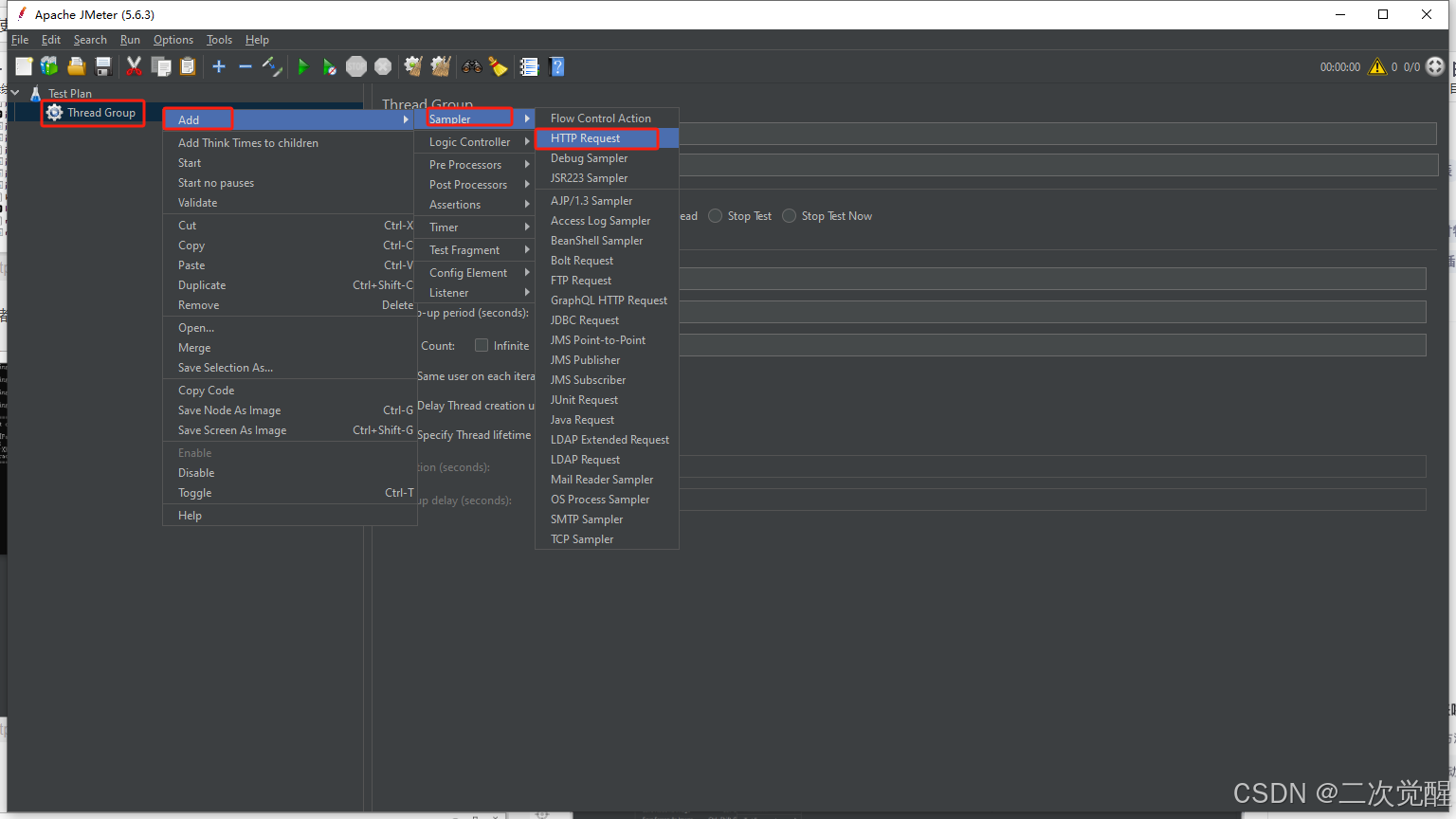Click the Search binoculars icon
1456x819 pixels.
pos(471,66)
